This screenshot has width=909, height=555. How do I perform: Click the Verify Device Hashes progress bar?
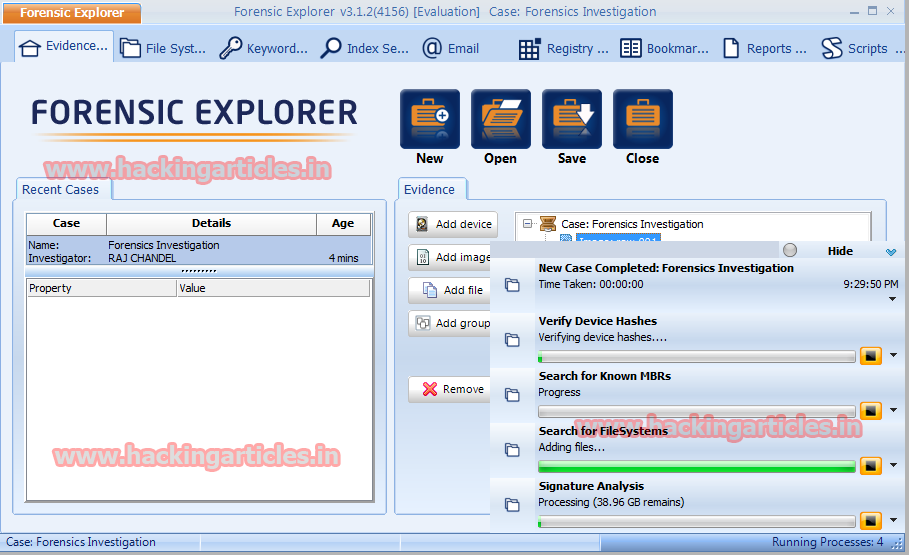[697, 356]
